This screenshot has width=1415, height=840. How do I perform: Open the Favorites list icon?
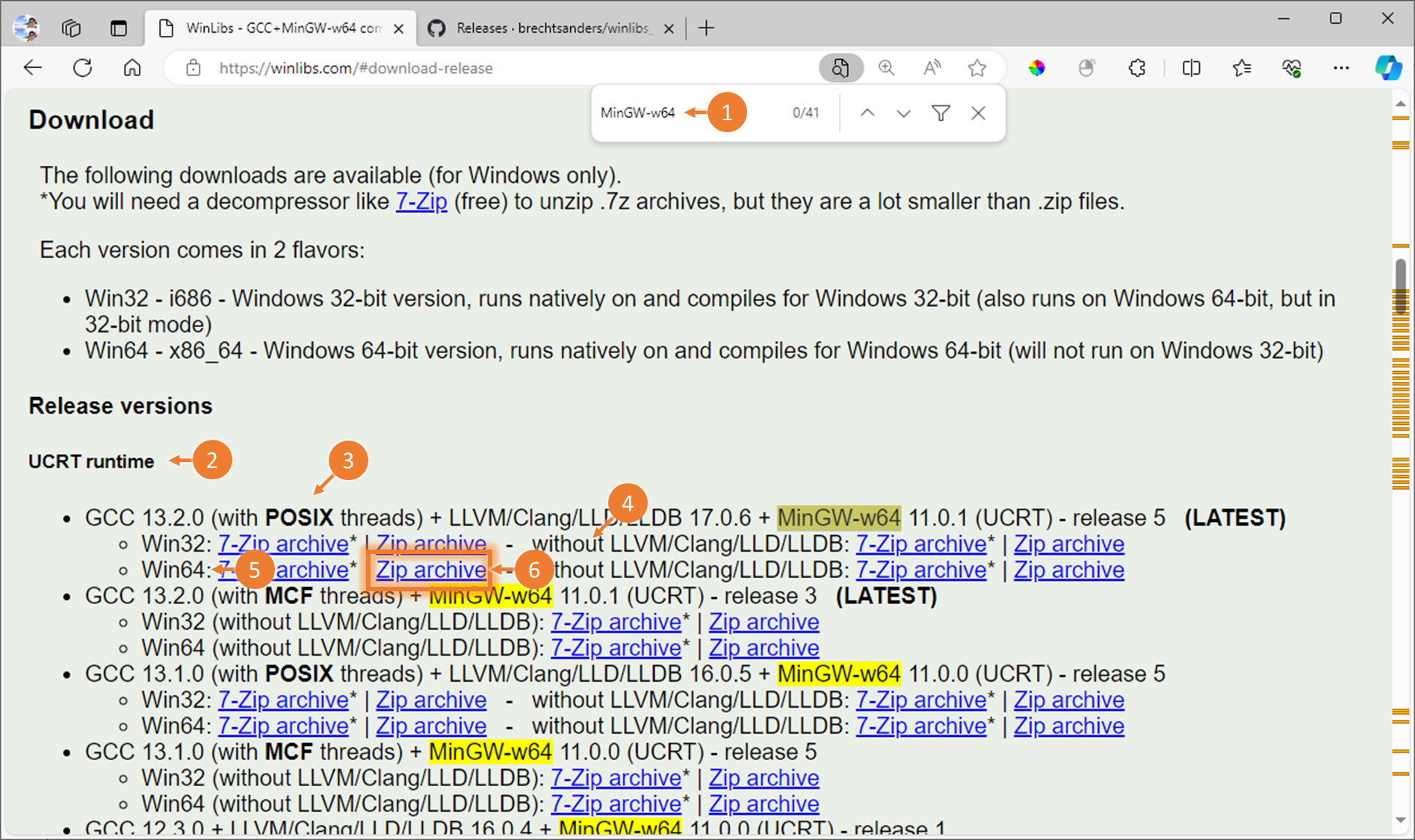tap(1242, 68)
